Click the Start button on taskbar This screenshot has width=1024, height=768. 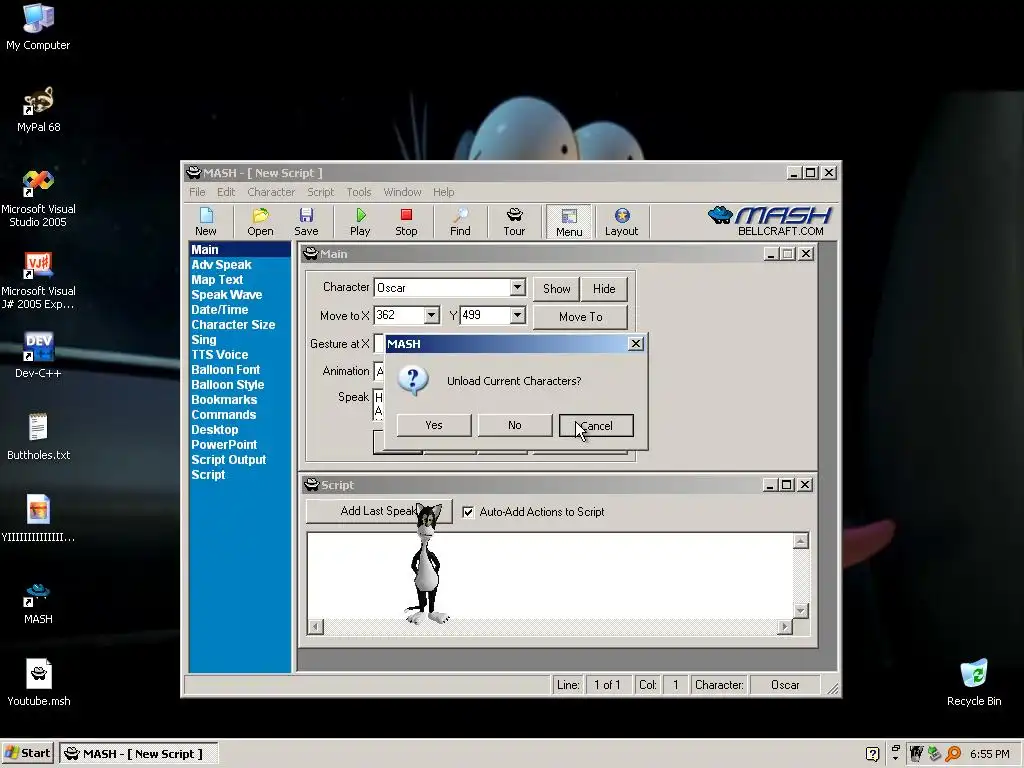(x=27, y=754)
